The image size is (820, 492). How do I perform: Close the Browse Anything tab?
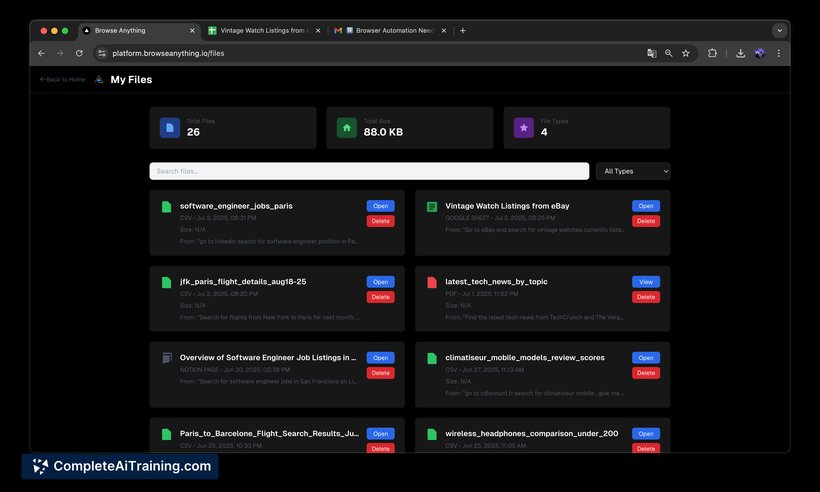coord(192,30)
